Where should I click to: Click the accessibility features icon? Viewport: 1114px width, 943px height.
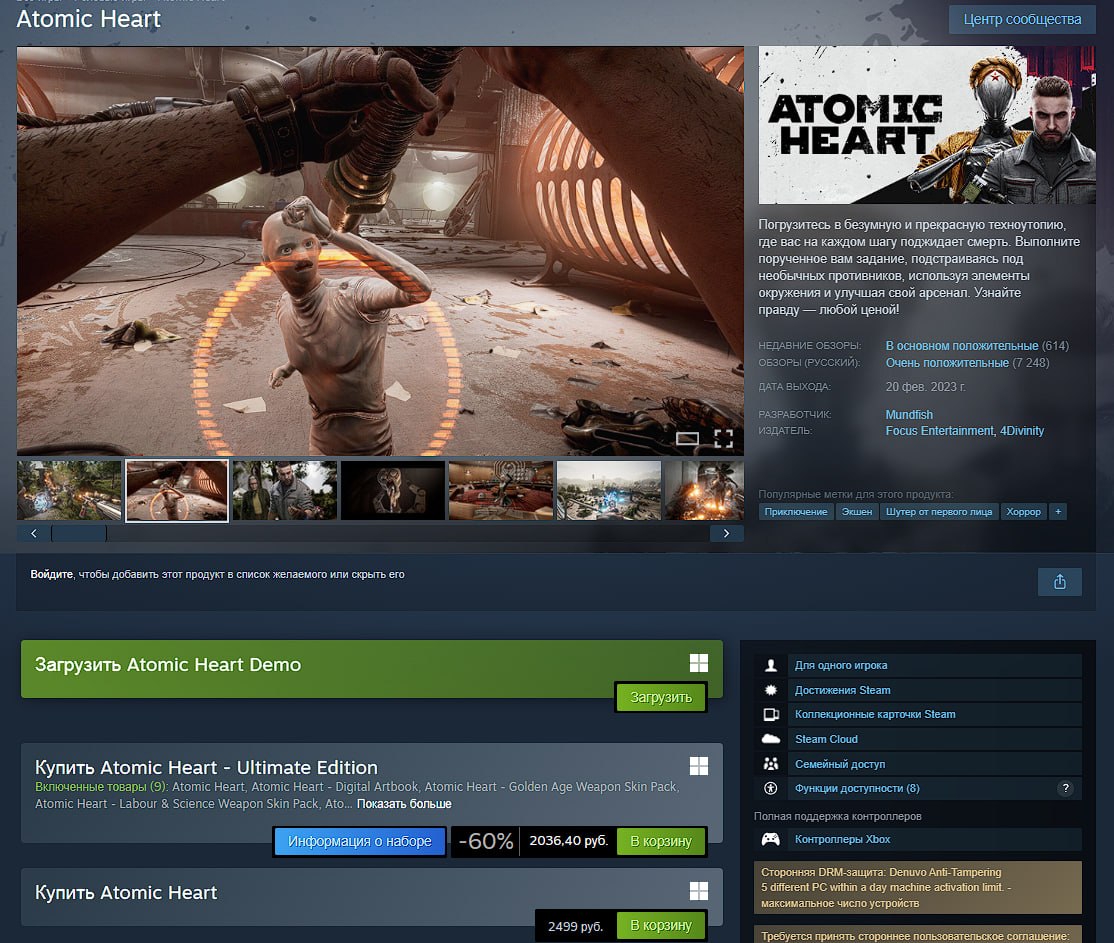[771, 788]
